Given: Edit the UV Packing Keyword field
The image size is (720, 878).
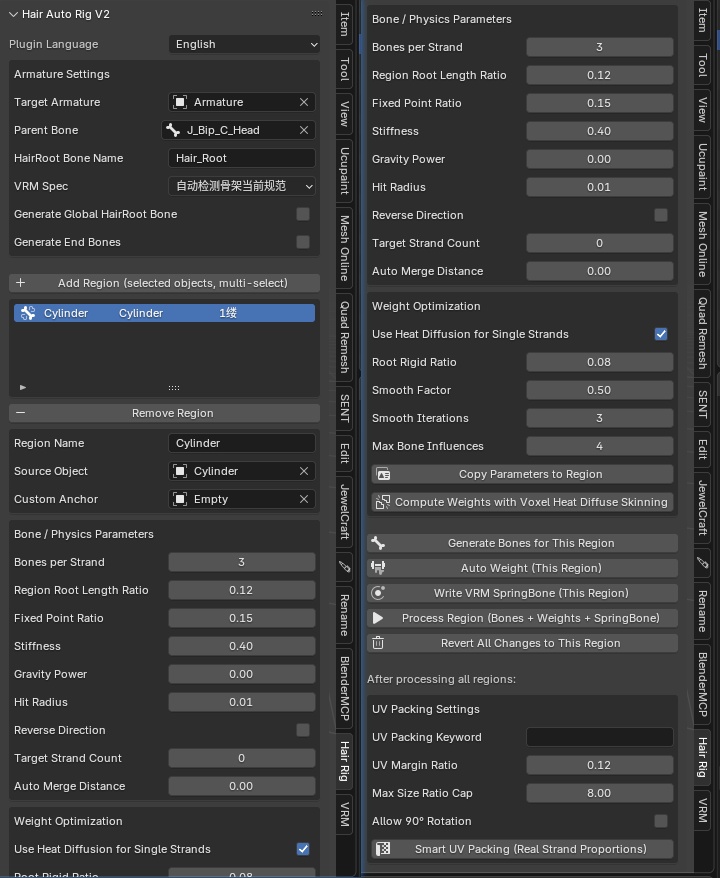Looking at the screenshot, I should [x=600, y=737].
